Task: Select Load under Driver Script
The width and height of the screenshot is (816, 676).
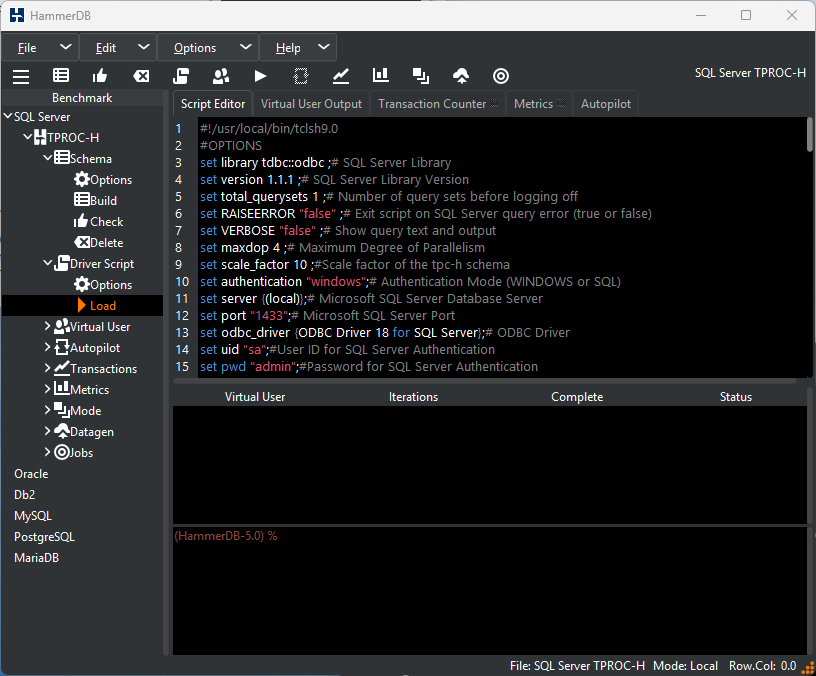Action: [x=97, y=305]
